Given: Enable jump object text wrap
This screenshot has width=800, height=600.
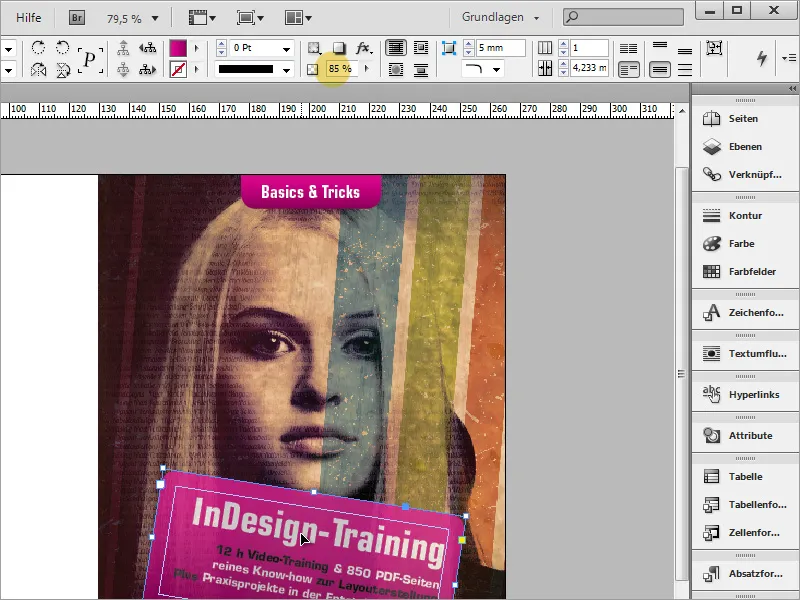Looking at the screenshot, I should [x=421, y=69].
